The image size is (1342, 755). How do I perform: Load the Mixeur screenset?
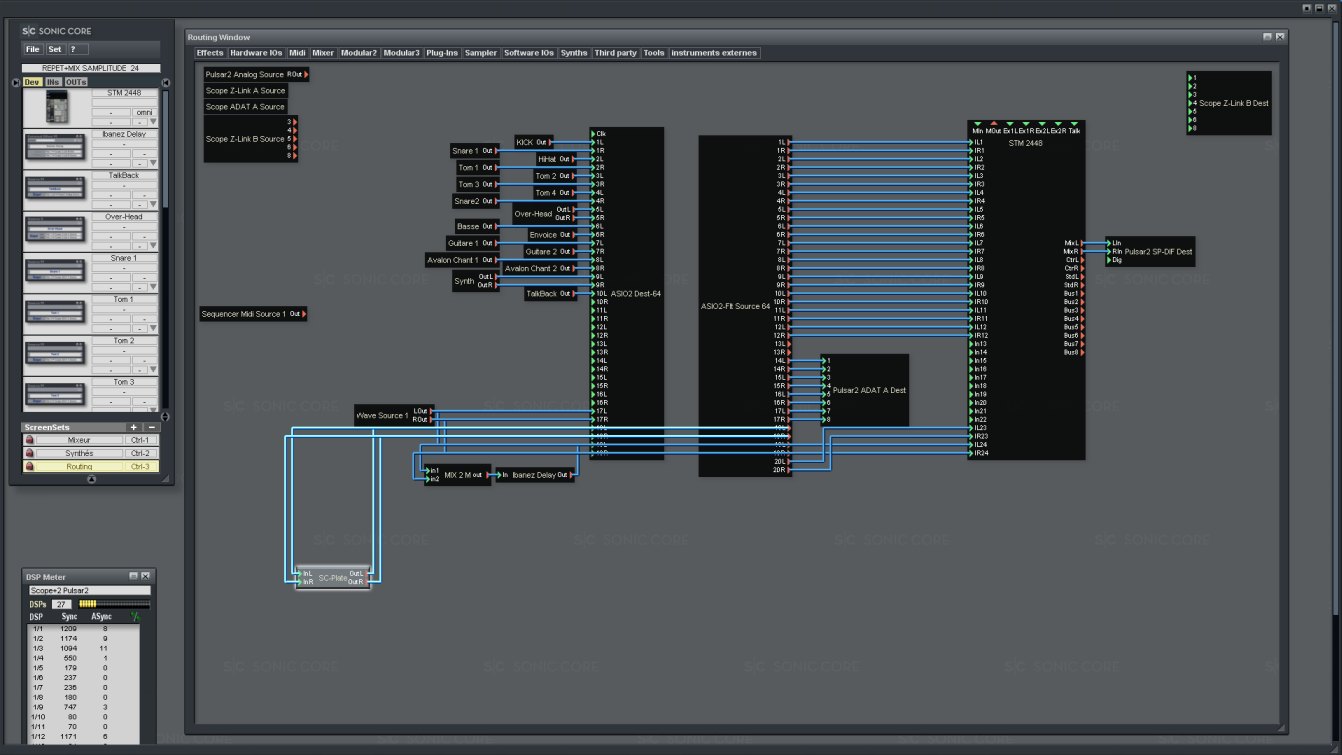tap(79, 440)
